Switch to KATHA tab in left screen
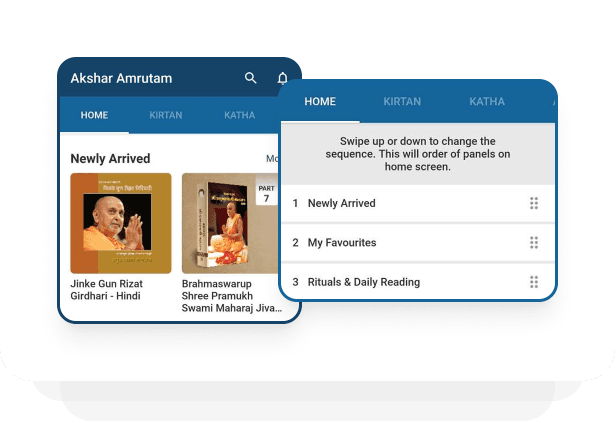Viewport: 615px width, 421px height. tap(239, 115)
